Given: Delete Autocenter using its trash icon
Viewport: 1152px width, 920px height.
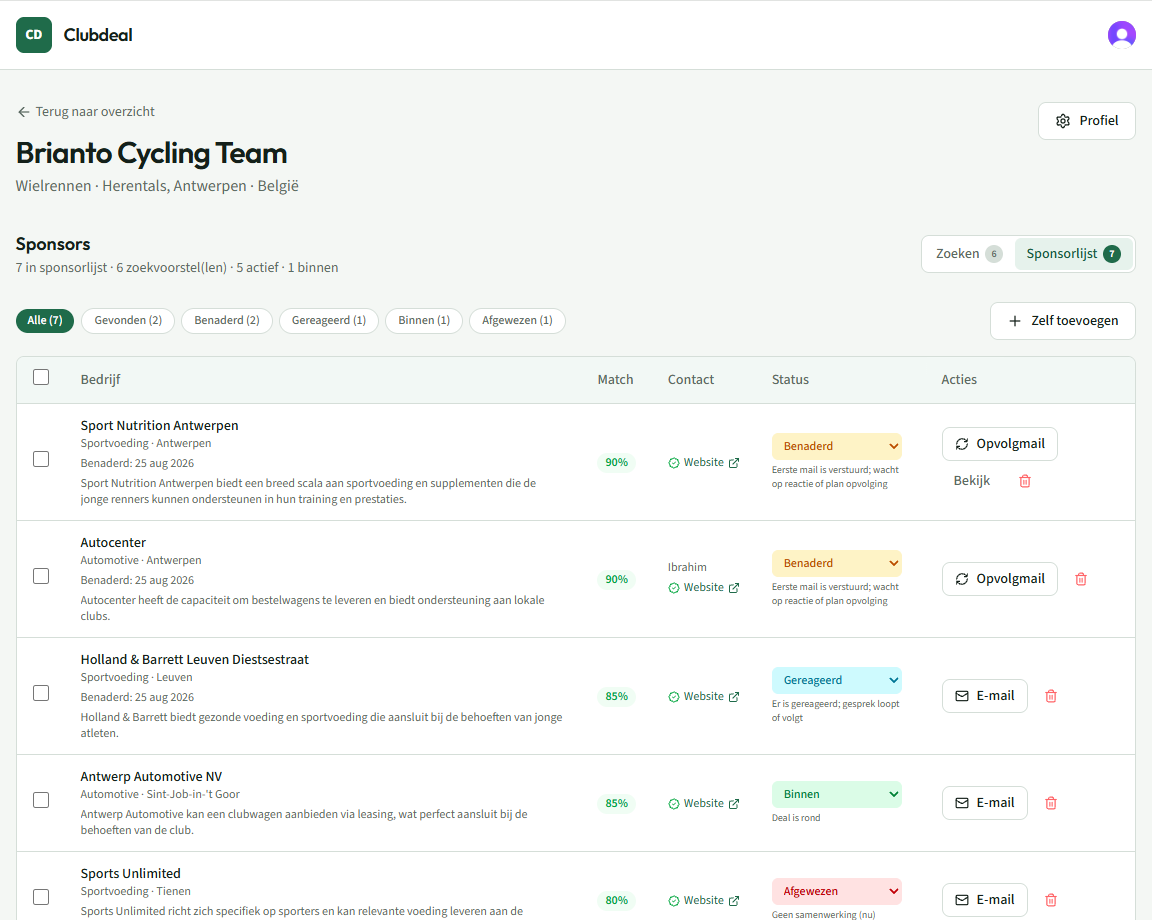Looking at the screenshot, I should [1081, 579].
